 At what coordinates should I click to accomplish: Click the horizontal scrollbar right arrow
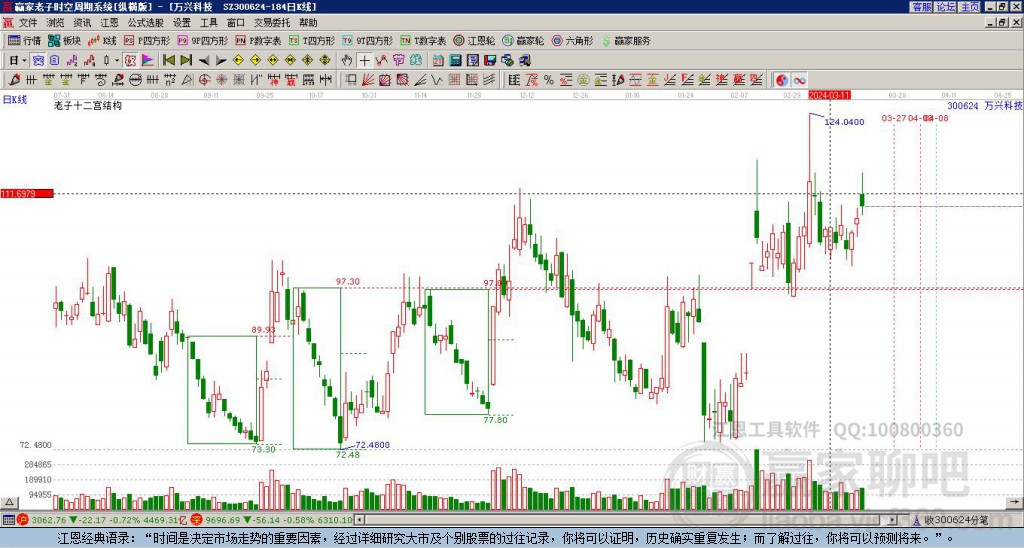[893, 520]
